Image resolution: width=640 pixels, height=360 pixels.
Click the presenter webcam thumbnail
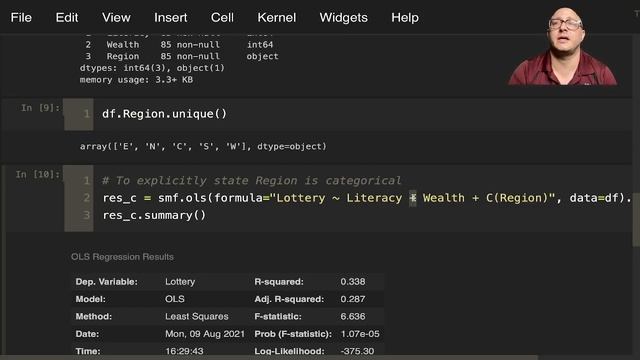[x=563, y=45]
